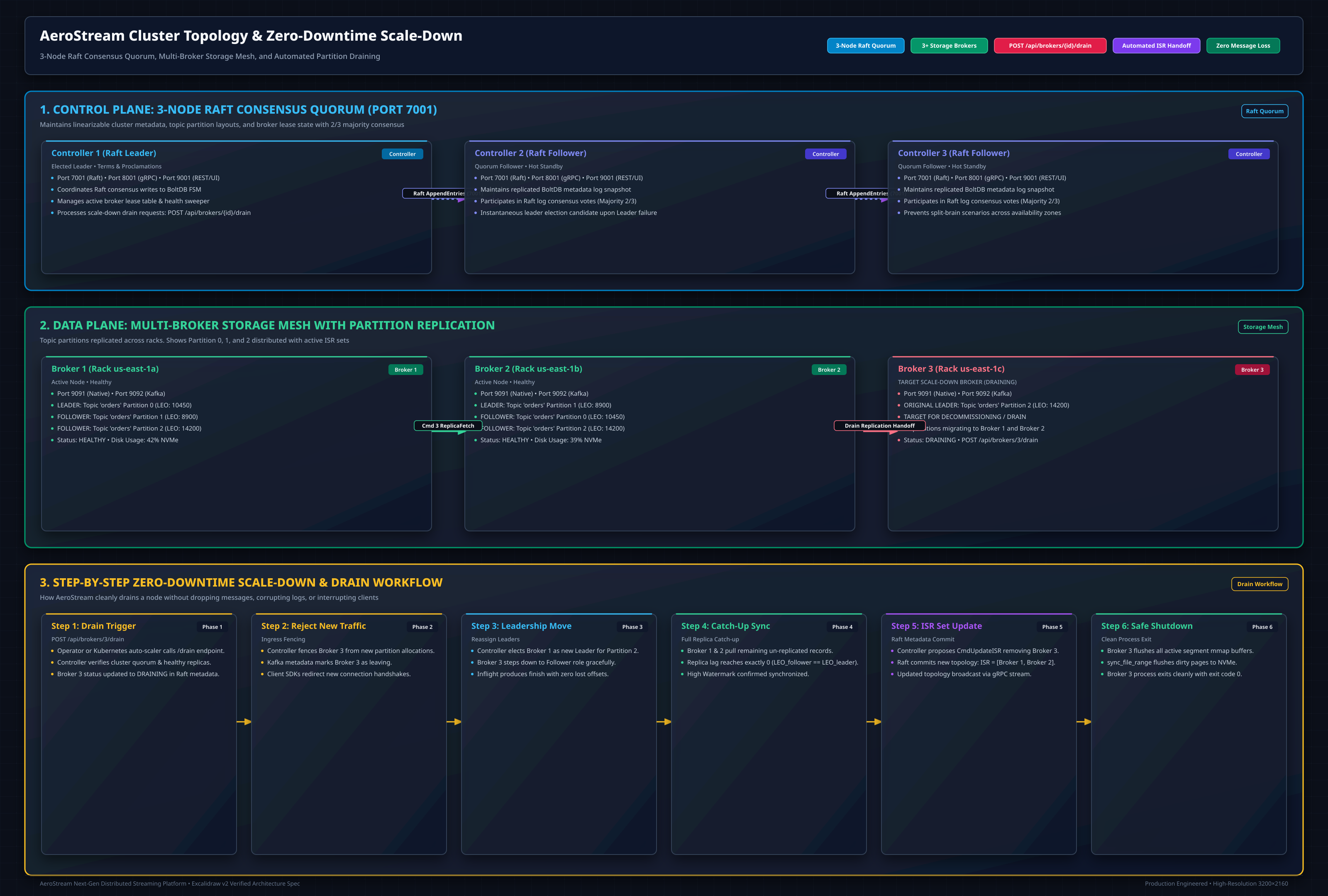1328x896 pixels.
Task: Select the 'Storage Mesh' section tag
Action: click(1263, 326)
